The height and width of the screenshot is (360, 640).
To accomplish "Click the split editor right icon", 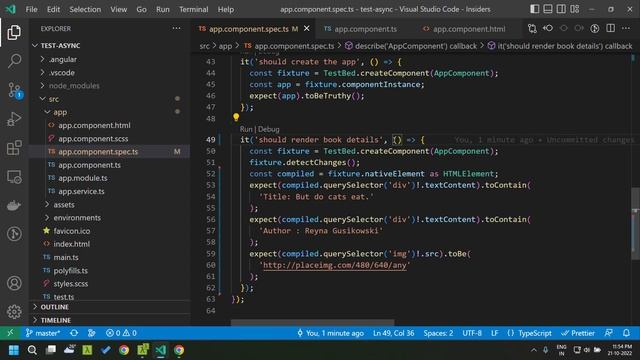I will (611, 28).
